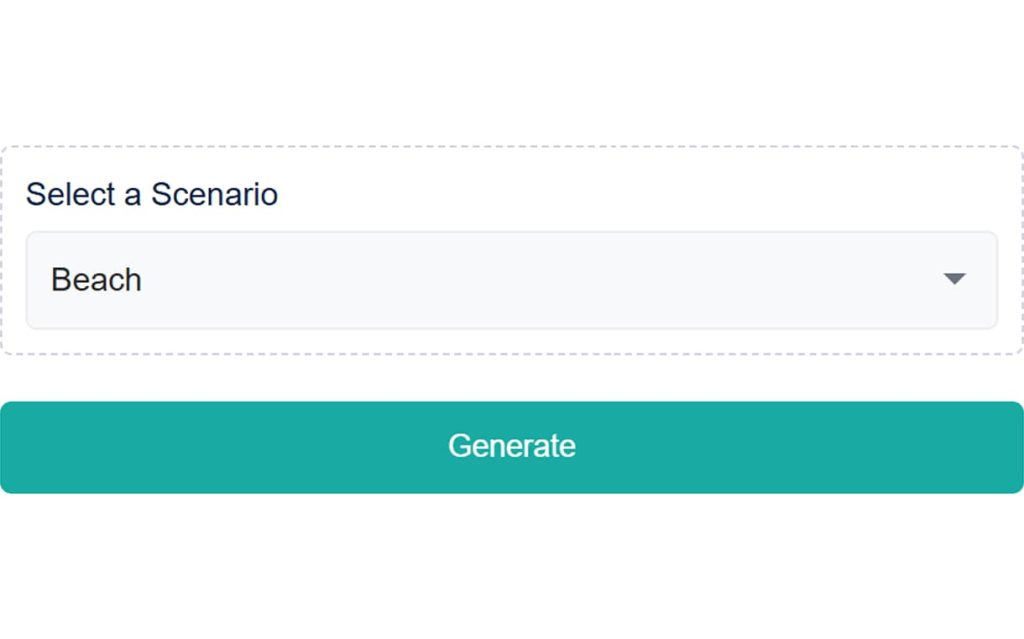Image resolution: width=1024 pixels, height=639 pixels.
Task: Toggle the scenario list open with the chevron
Action: pos(954,279)
